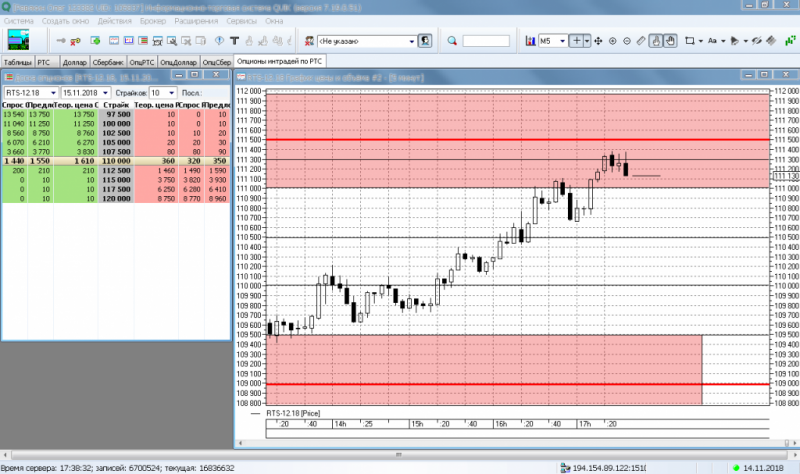Open the Окна menu
The height and width of the screenshot is (474, 800).
pos(274,21)
